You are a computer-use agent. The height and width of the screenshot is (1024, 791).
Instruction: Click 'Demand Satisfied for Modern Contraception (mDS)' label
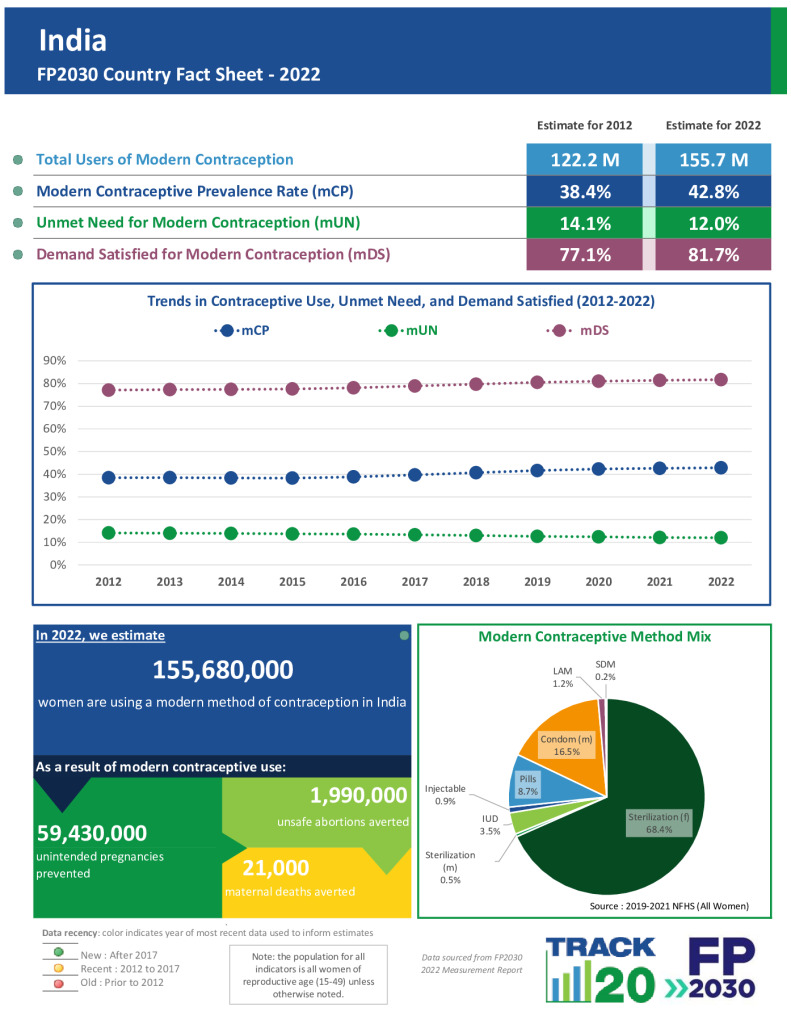coord(213,254)
